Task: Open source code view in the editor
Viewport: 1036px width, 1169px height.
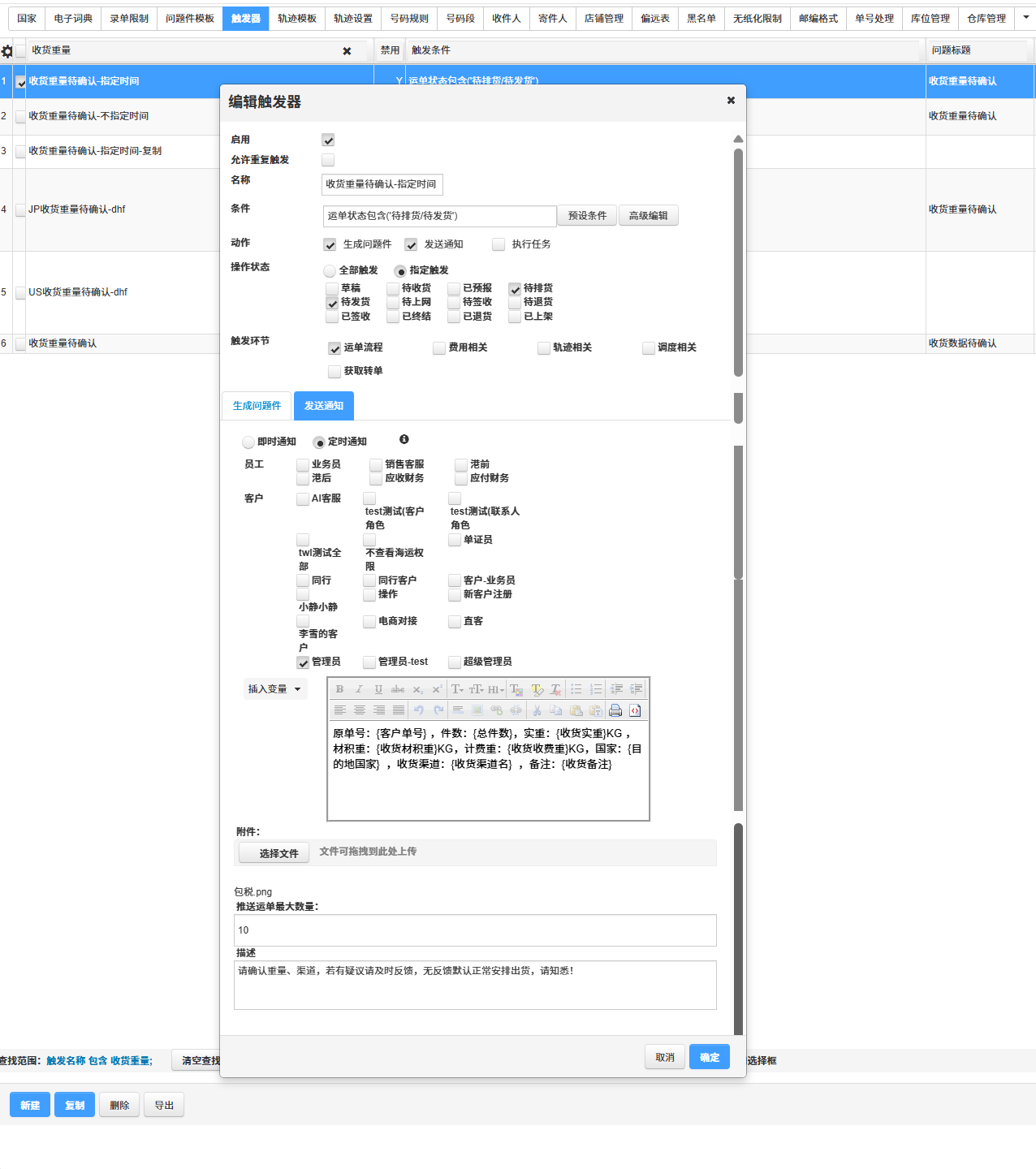Action: (635, 710)
